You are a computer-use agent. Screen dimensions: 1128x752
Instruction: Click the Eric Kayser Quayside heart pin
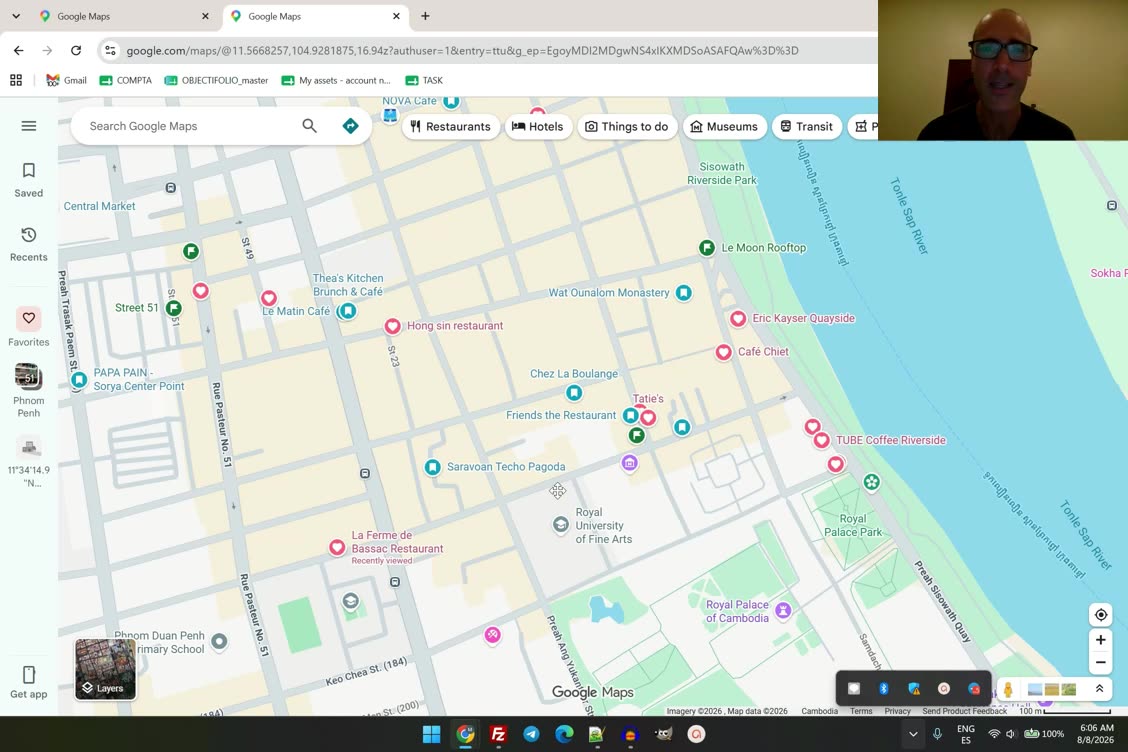tap(738, 319)
